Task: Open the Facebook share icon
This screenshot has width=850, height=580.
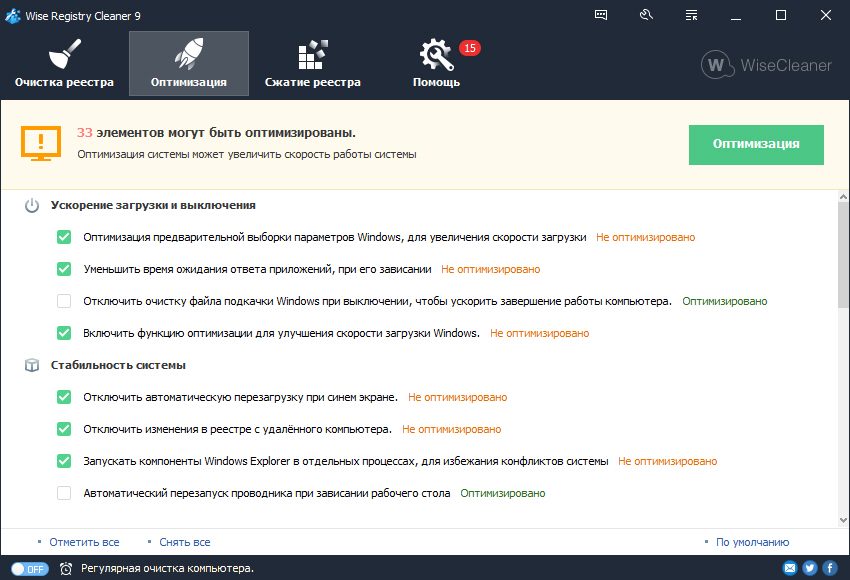Action: [x=829, y=568]
